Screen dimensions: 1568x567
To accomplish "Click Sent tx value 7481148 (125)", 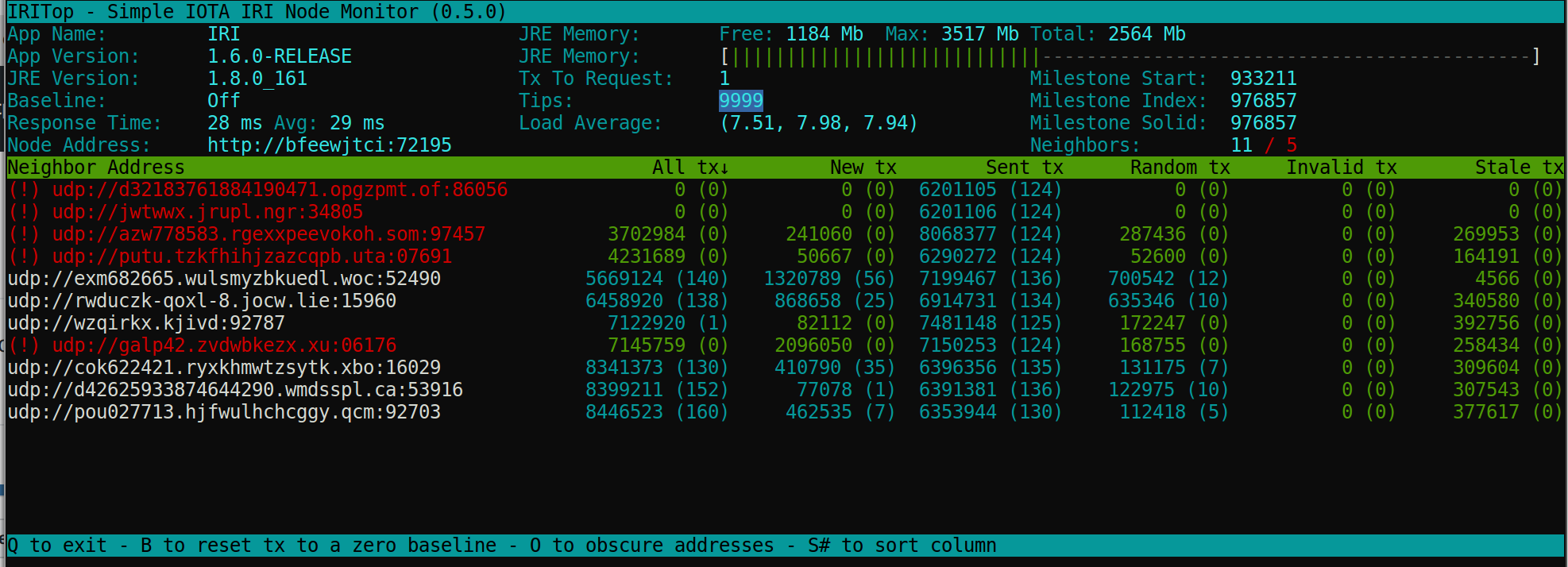I will [x=991, y=323].
